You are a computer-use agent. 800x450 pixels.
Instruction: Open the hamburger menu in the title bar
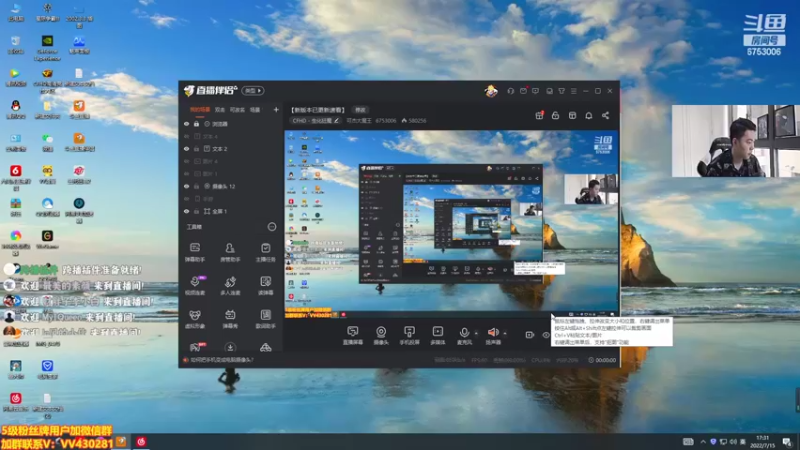573,91
